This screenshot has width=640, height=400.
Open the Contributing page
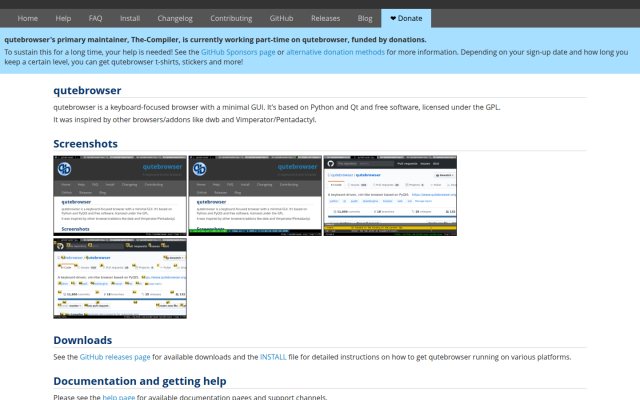pyautogui.click(x=231, y=18)
